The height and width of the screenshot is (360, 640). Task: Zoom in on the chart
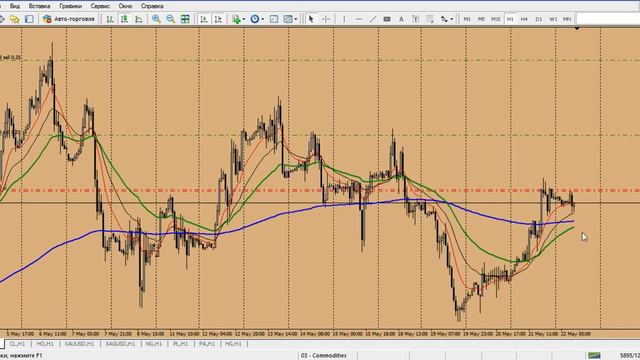point(156,19)
